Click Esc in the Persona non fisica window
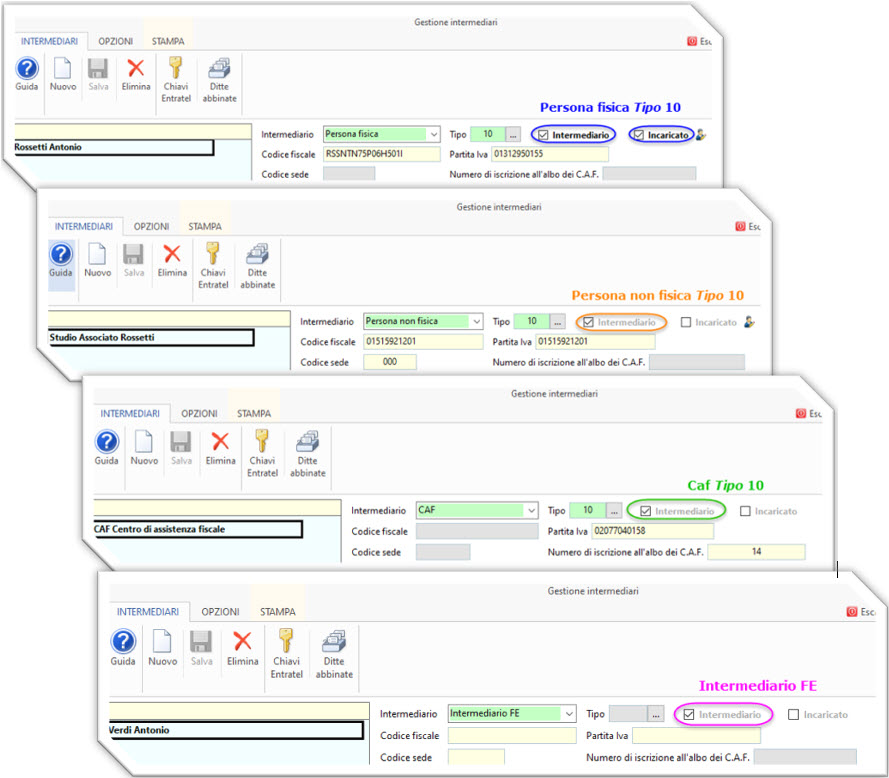889x778 pixels. (748, 226)
